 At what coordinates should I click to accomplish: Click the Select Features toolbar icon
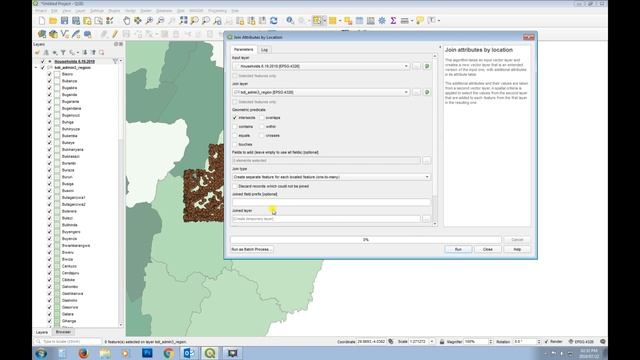317,20
